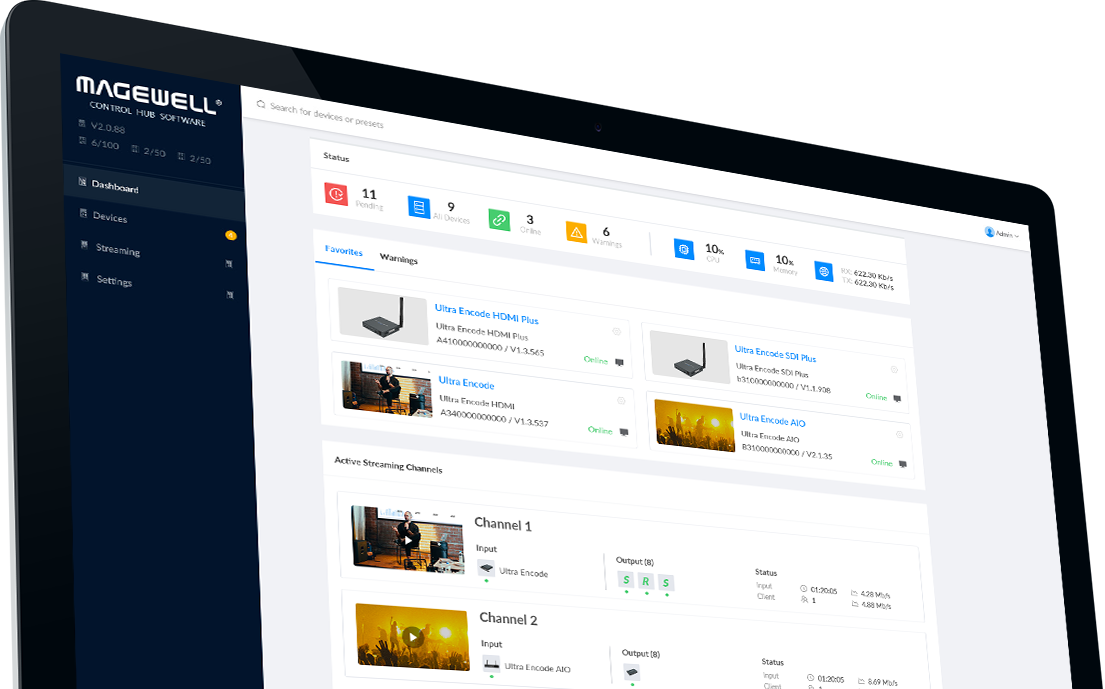The image size is (1105, 689).
Task: Click the 'RX: 622.30 Kb/s' value
Action: click(867, 273)
